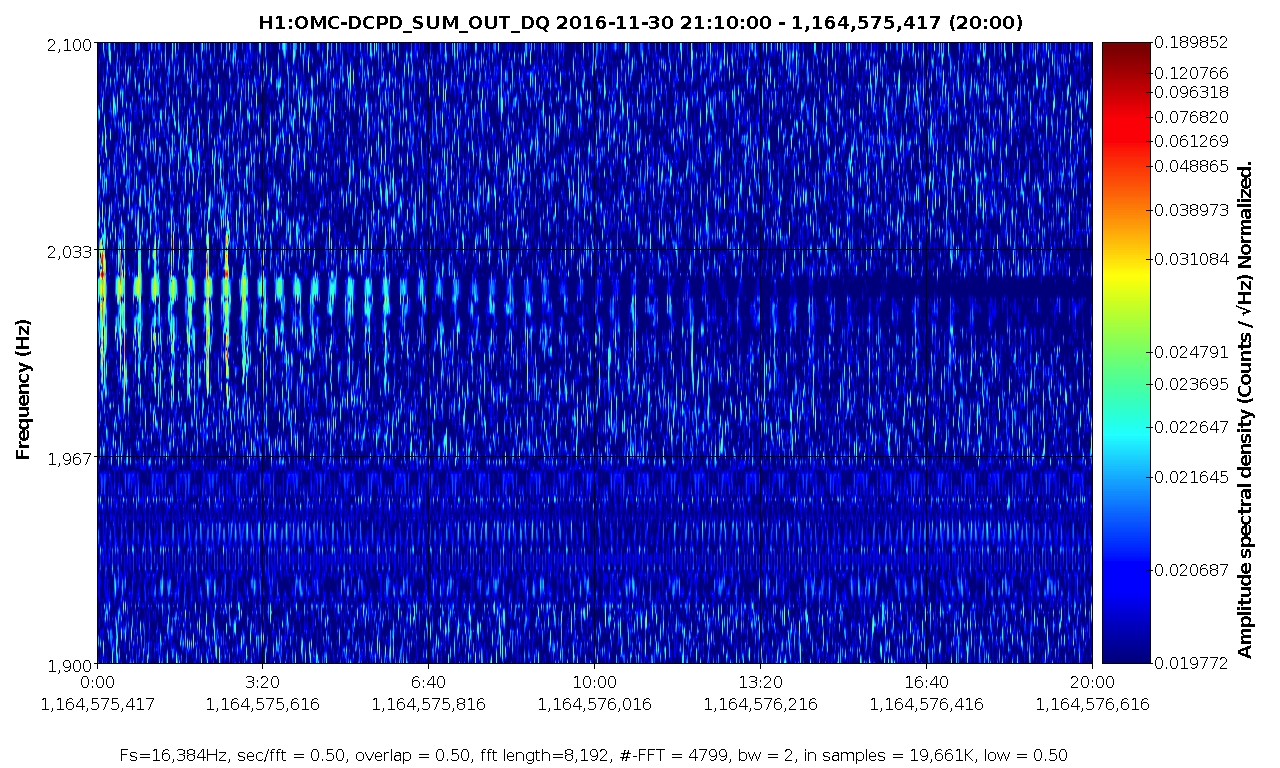Select GPS time 1,164,575,616
The width and height of the screenshot is (1280, 768).
click(x=262, y=704)
